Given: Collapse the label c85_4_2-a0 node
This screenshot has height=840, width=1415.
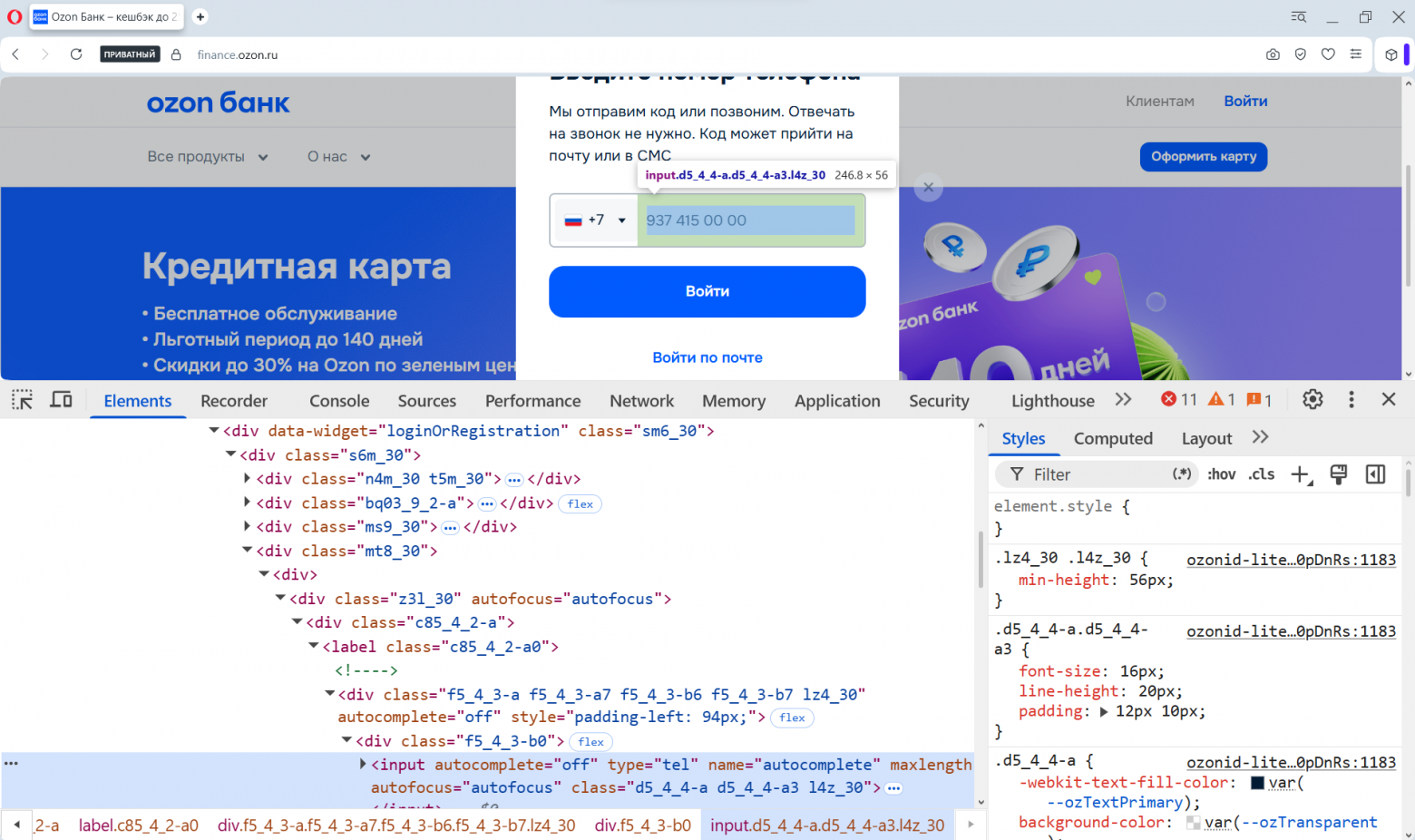Looking at the screenshot, I should pos(314,646).
